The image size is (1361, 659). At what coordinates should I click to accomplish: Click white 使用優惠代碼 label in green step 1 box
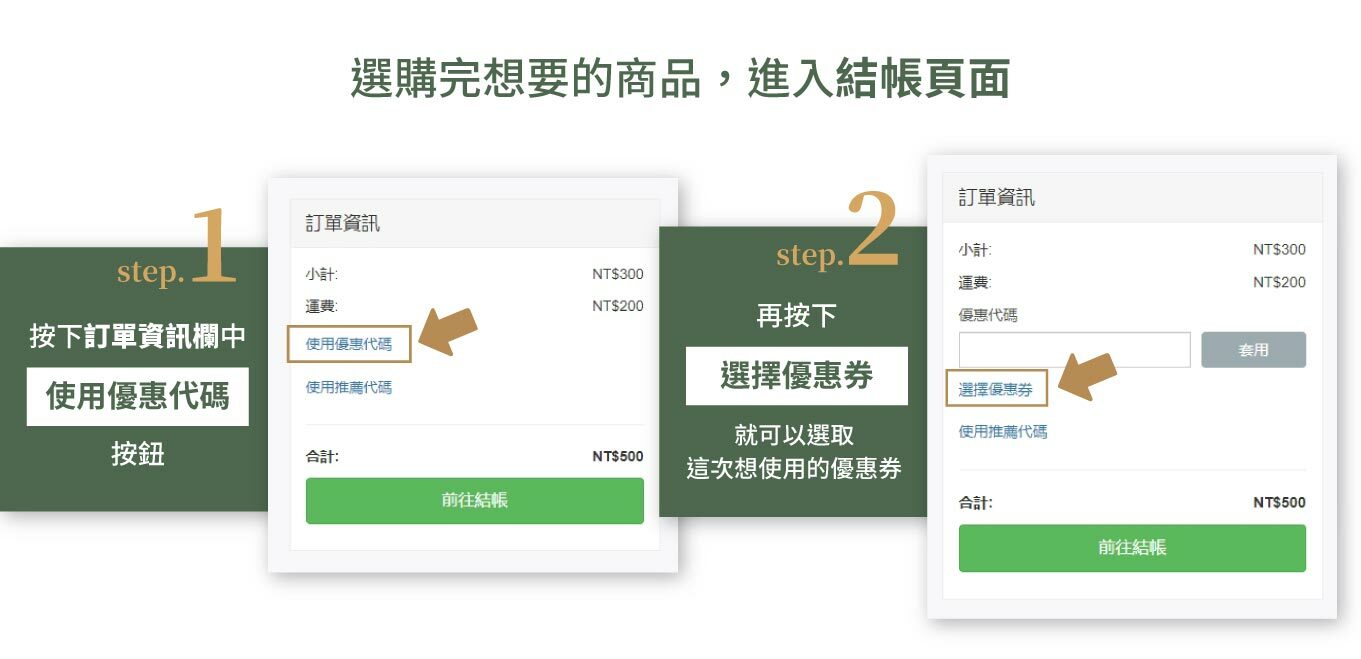coord(137,396)
